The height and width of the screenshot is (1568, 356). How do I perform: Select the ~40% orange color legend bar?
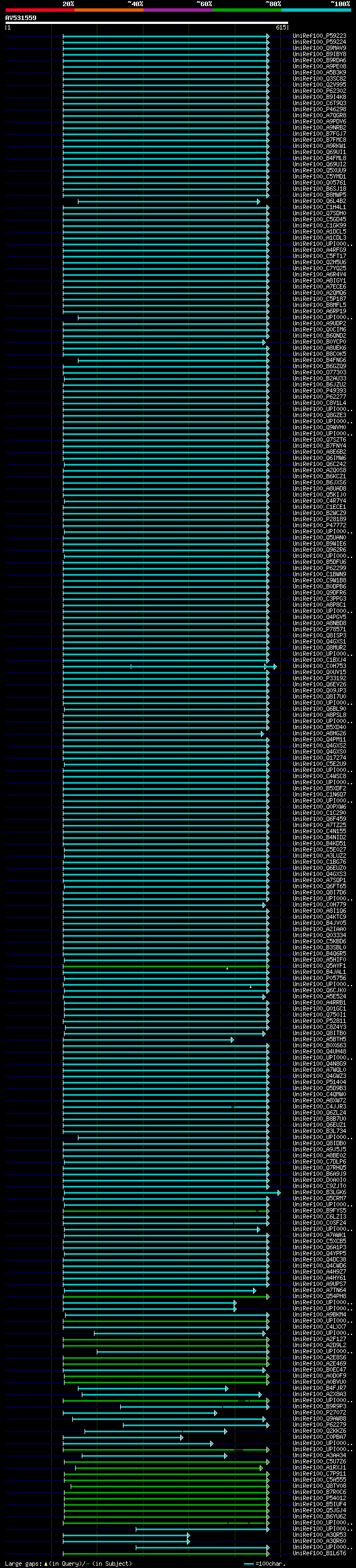click(x=109, y=10)
